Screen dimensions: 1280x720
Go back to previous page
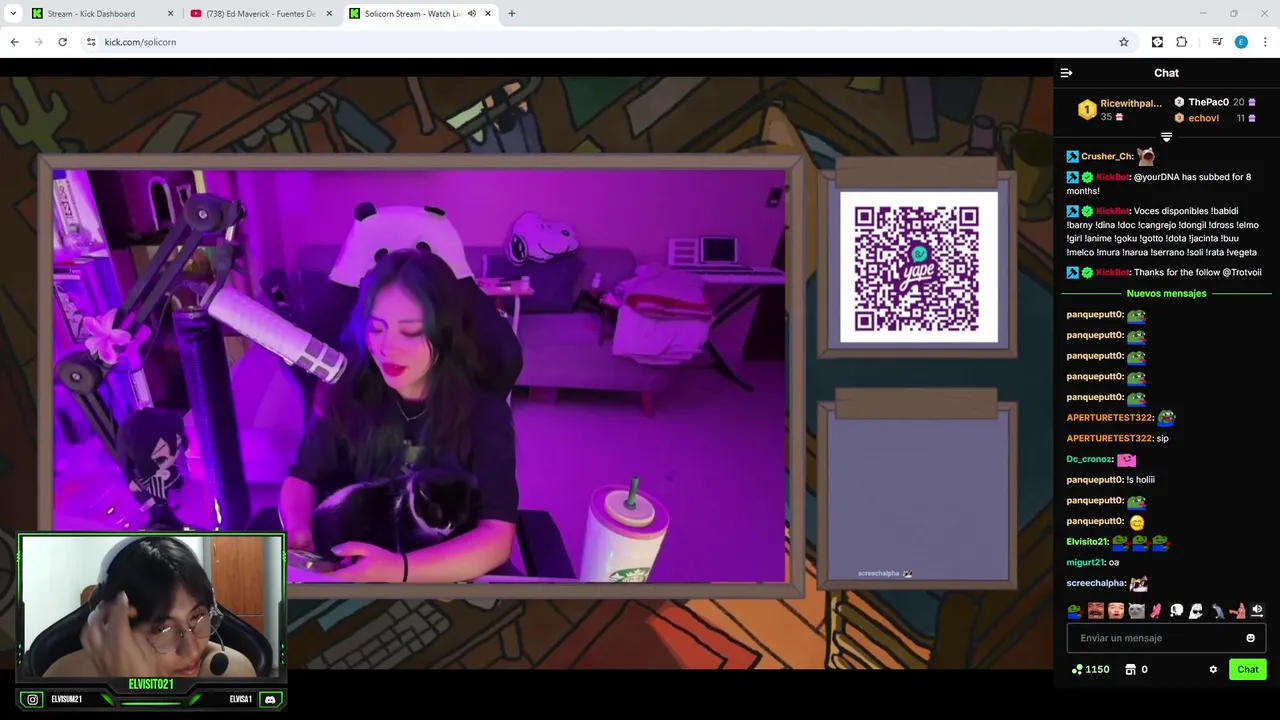pyautogui.click(x=14, y=42)
